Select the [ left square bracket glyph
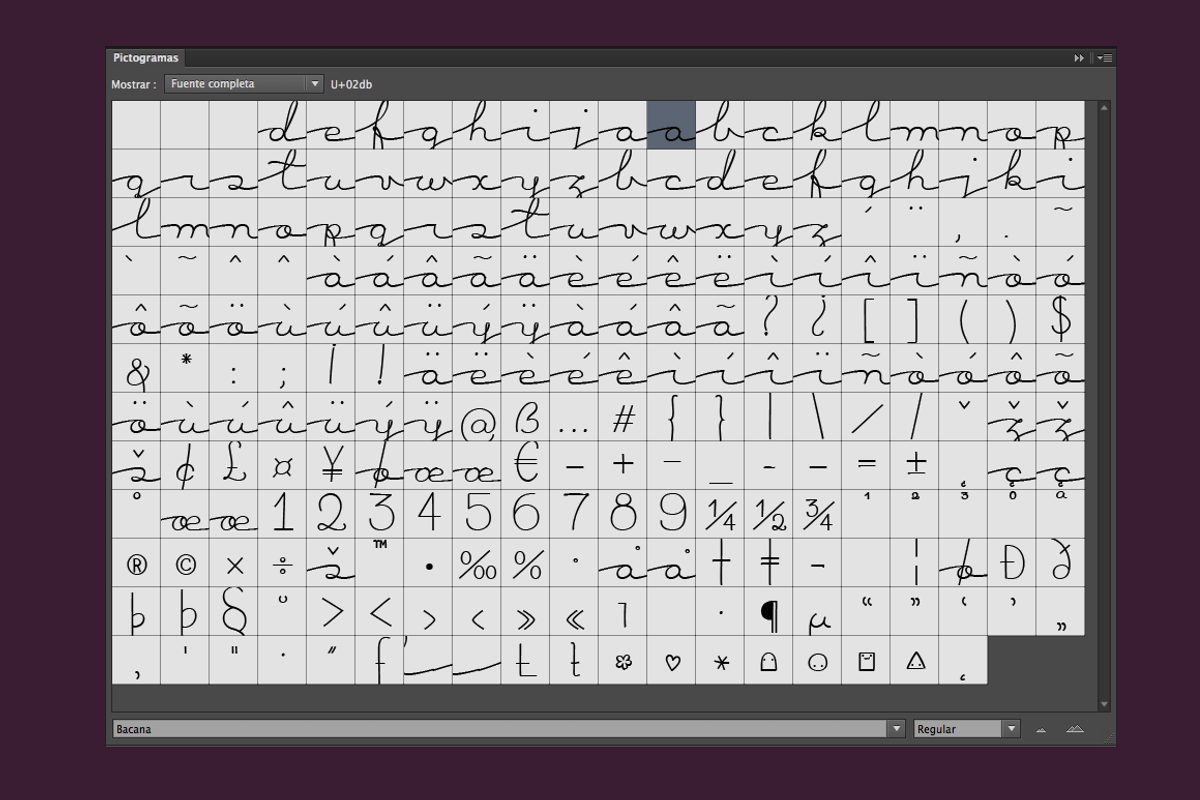1200x800 pixels. click(866, 320)
